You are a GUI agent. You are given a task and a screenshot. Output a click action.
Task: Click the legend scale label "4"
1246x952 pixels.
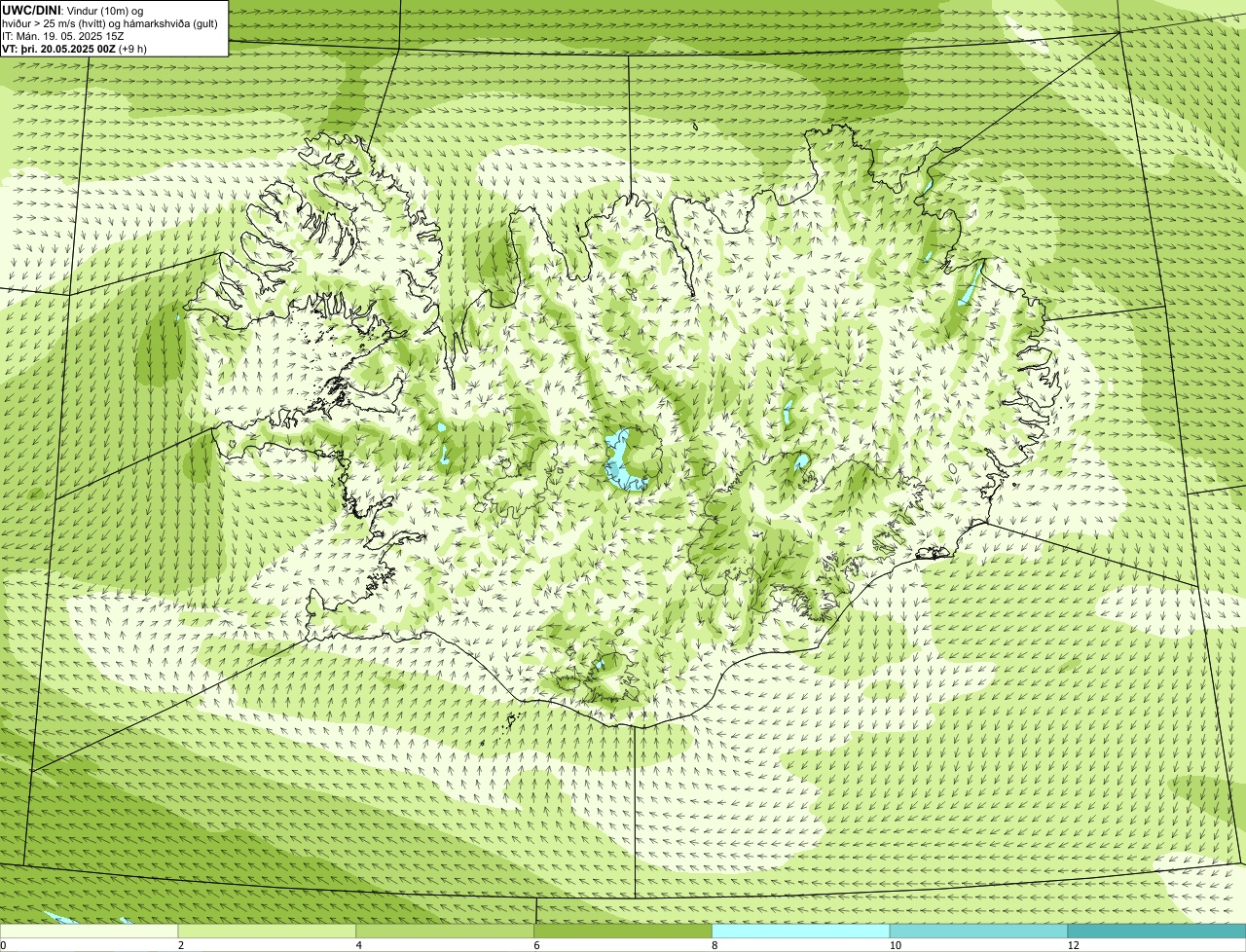[x=359, y=945]
